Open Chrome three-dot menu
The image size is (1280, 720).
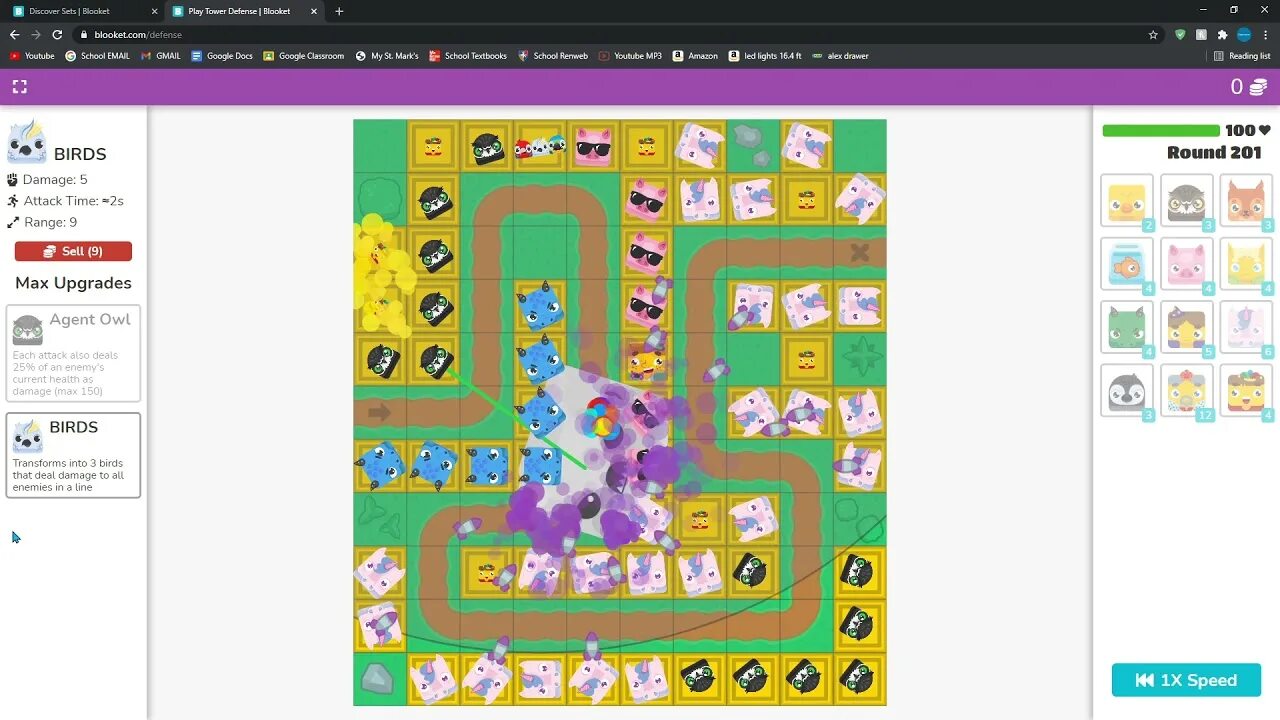1266,34
